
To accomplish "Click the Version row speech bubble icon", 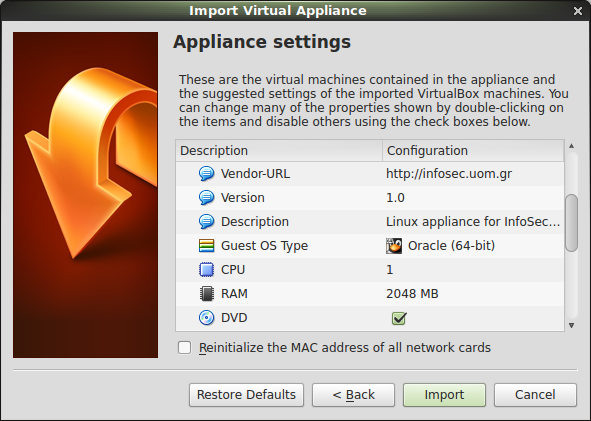I will (206, 198).
